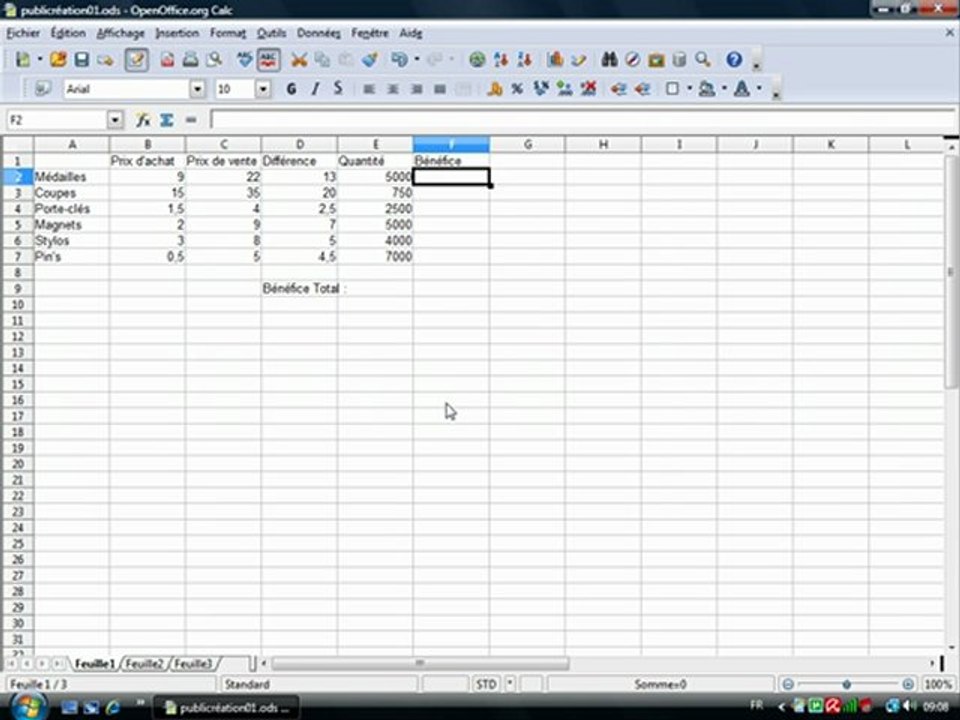Toggle AutoSpellcheck button
This screenshot has width=960, height=720.
[269, 59]
